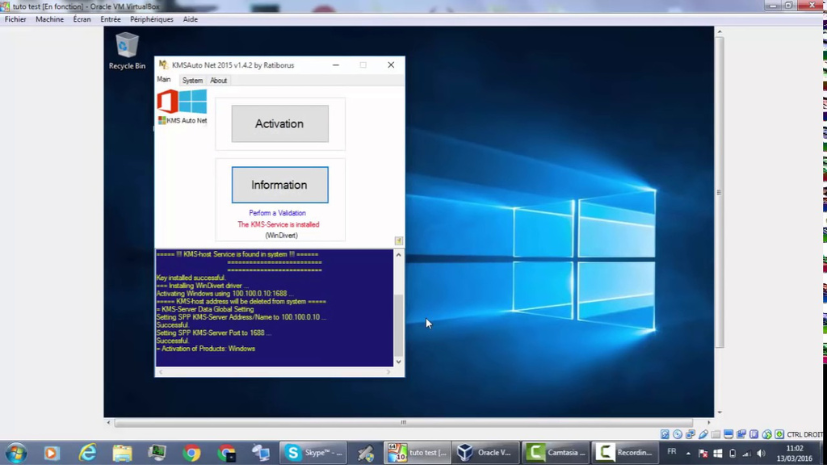Switch to the System tab
The width and height of the screenshot is (827, 465).
click(x=192, y=81)
